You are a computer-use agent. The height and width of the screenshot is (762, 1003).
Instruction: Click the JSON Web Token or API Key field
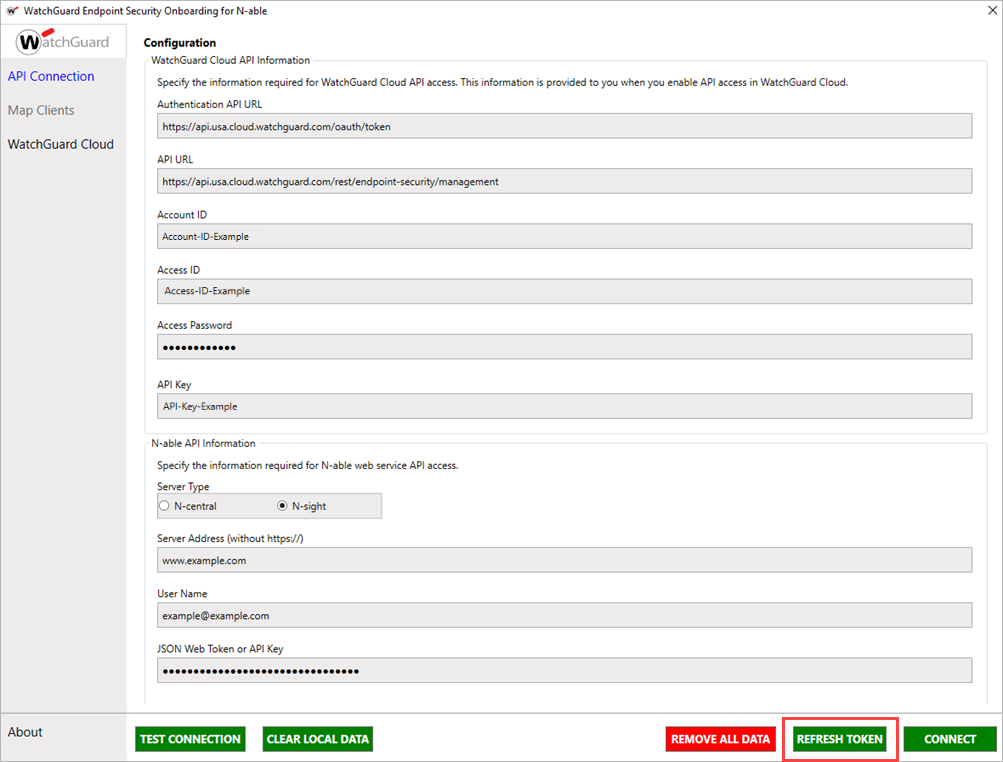coord(563,669)
